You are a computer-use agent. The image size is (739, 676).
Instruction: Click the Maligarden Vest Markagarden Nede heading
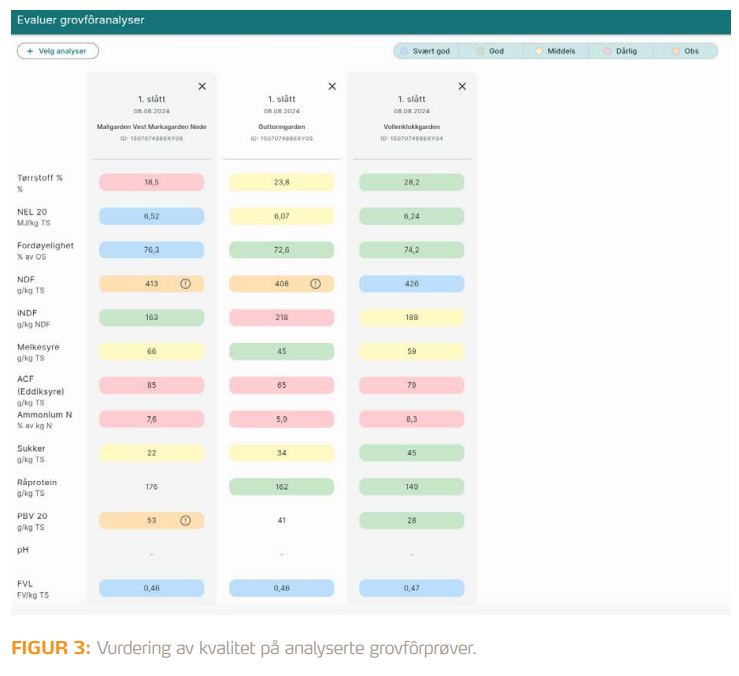pos(152,127)
